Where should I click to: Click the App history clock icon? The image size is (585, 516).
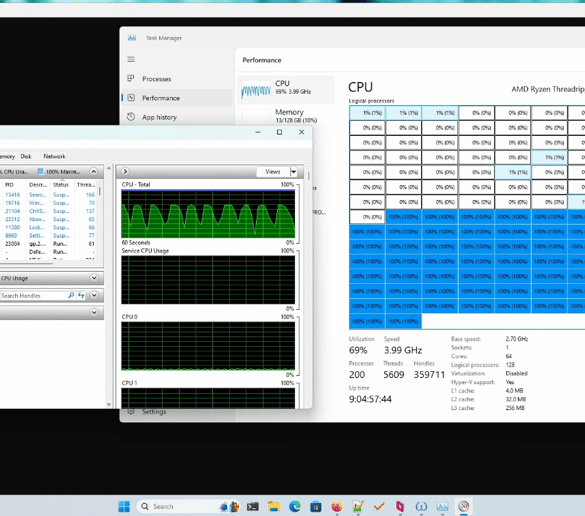click(131, 117)
